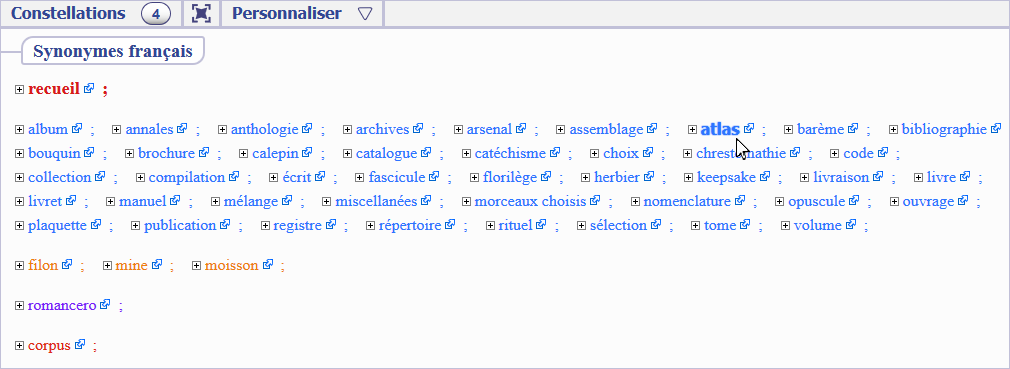Open external link icon beside keepsake
The height and width of the screenshot is (369, 1010).
pyautogui.click(x=765, y=176)
